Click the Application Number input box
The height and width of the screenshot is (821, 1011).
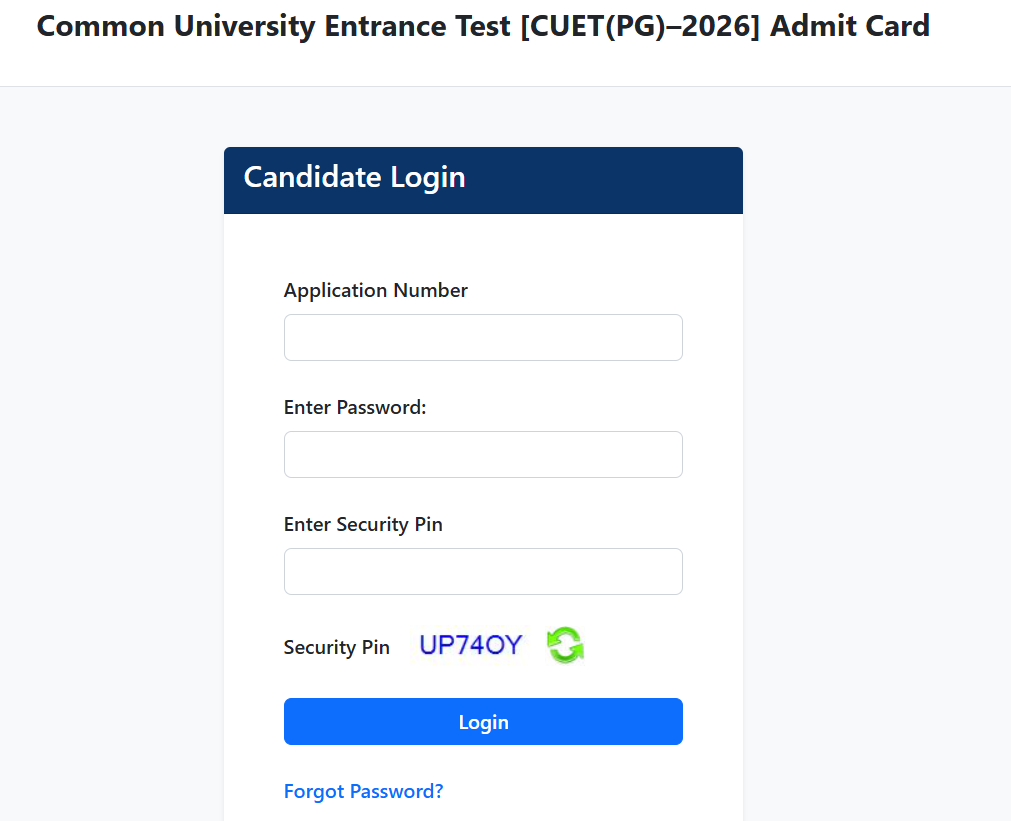click(483, 337)
